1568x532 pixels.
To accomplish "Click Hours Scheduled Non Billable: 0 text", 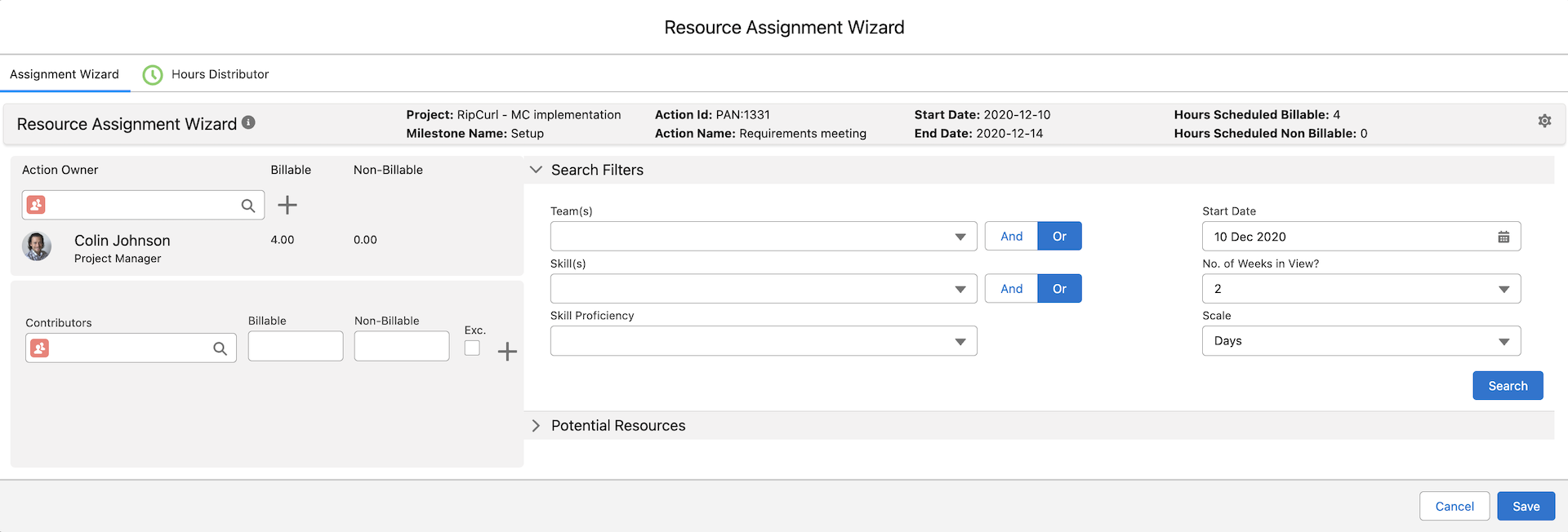I will 1271,134.
